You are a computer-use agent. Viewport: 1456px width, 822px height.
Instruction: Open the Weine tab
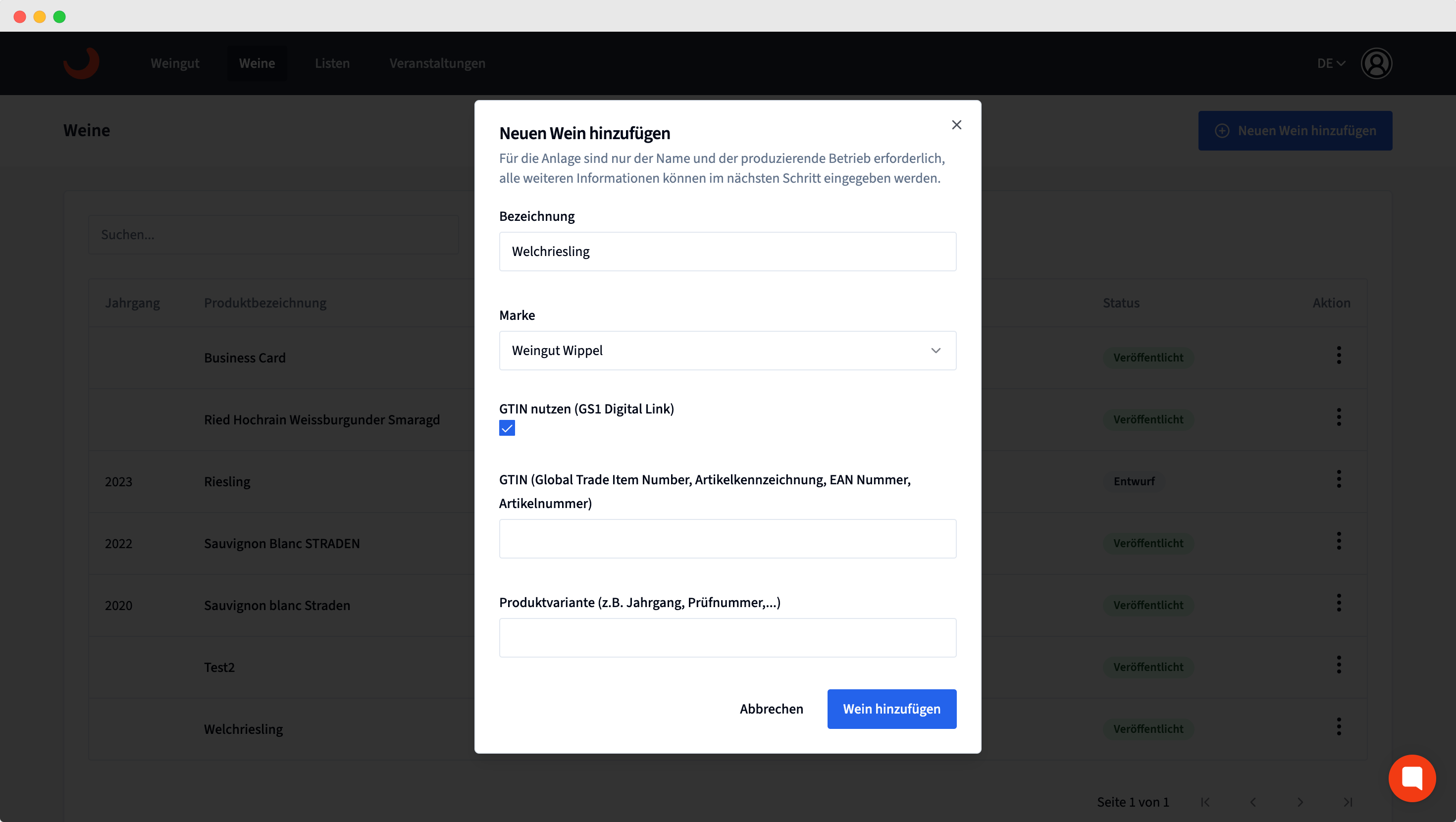point(257,63)
